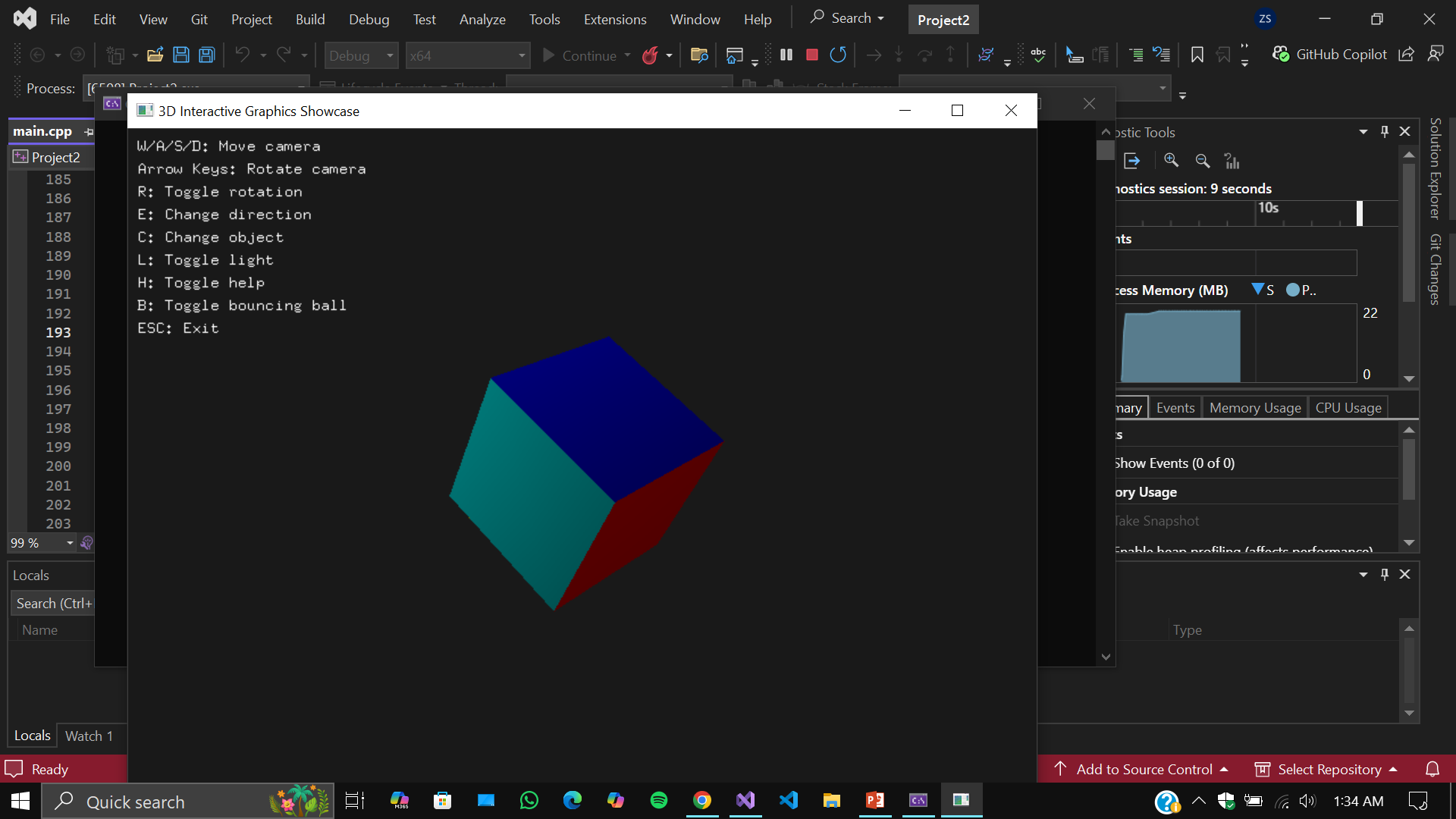
Task: Expand Select Repository menu
Action: click(x=1326, y=769)
